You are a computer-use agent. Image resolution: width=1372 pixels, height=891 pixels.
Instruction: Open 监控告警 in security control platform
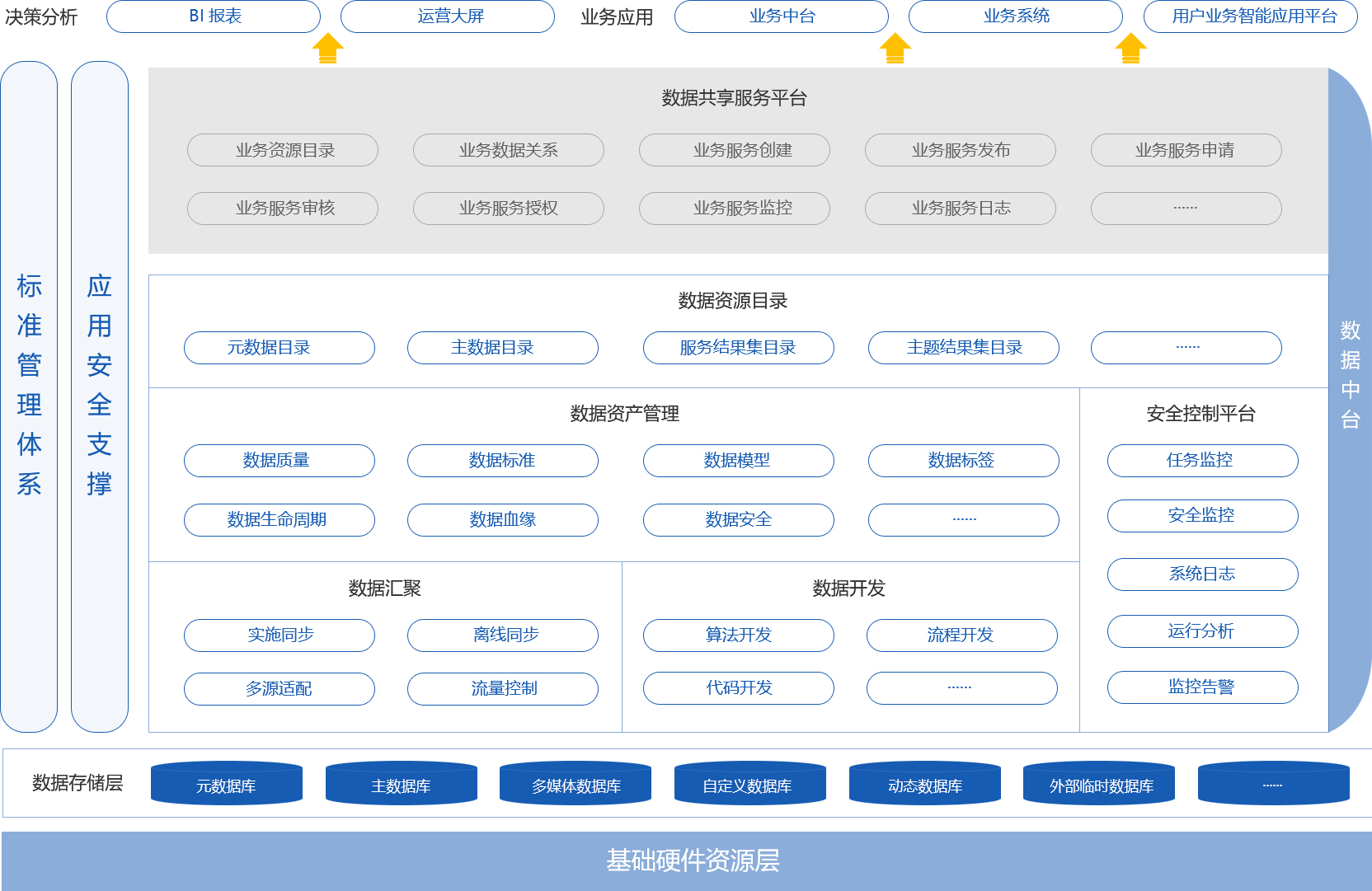[x=1202, y=687]
